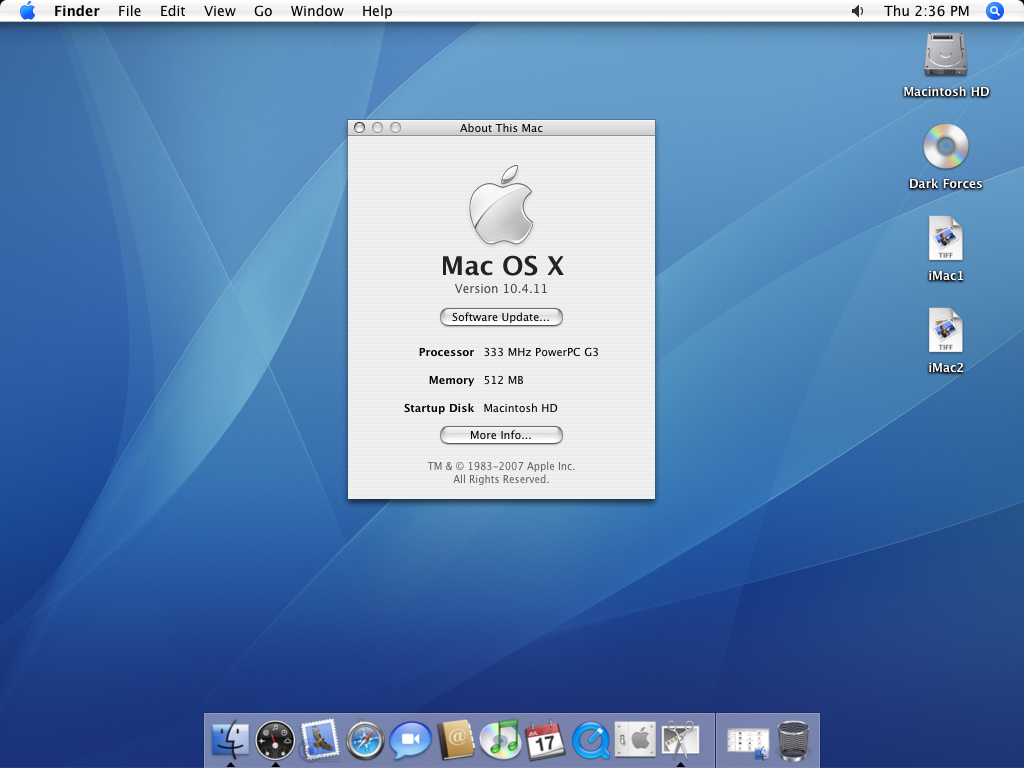Open the Apple menu
This screenshot has height=768, width=1024.
tap(27, 11)
